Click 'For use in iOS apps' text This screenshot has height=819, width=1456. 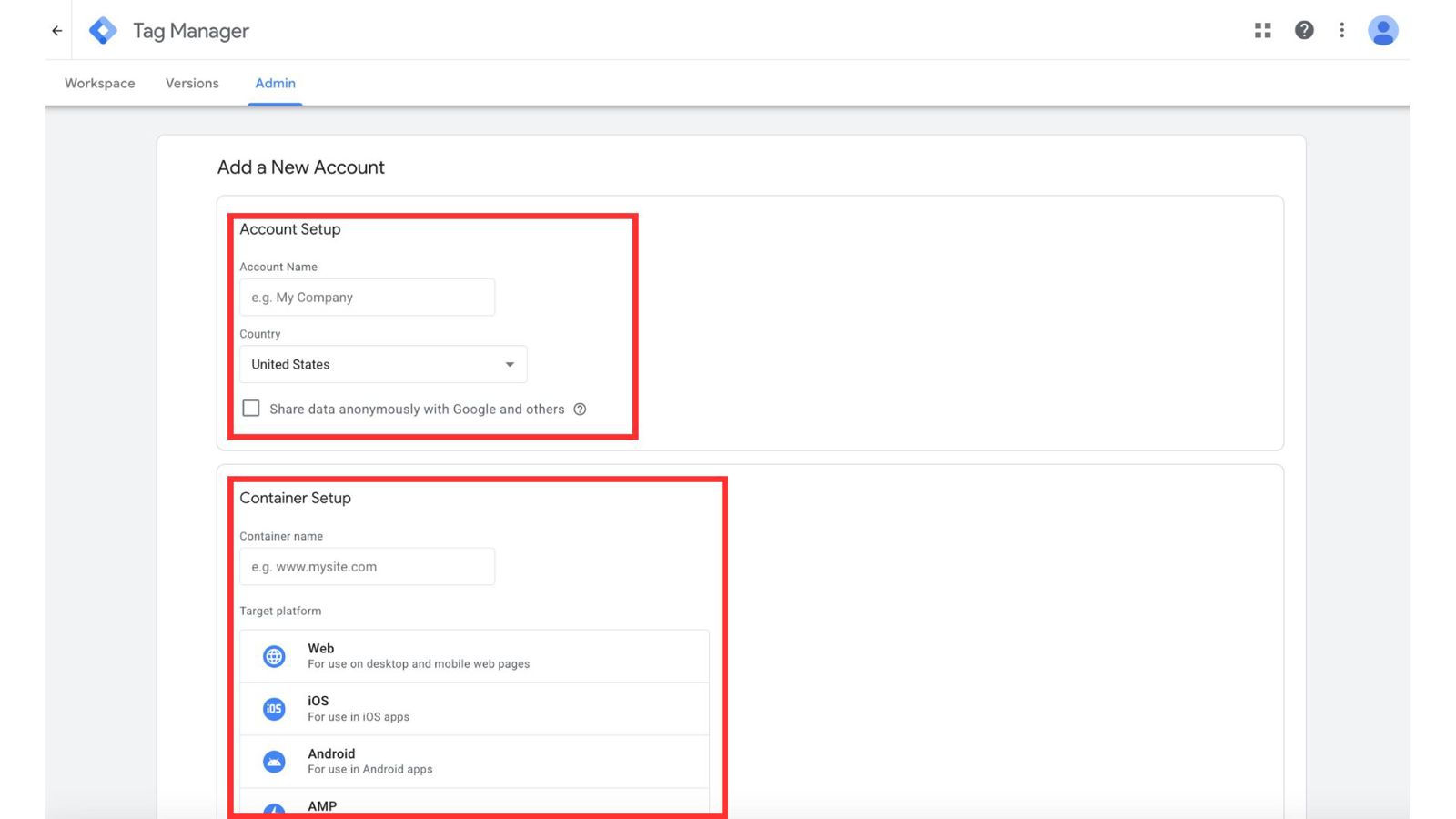pos(359,717)
